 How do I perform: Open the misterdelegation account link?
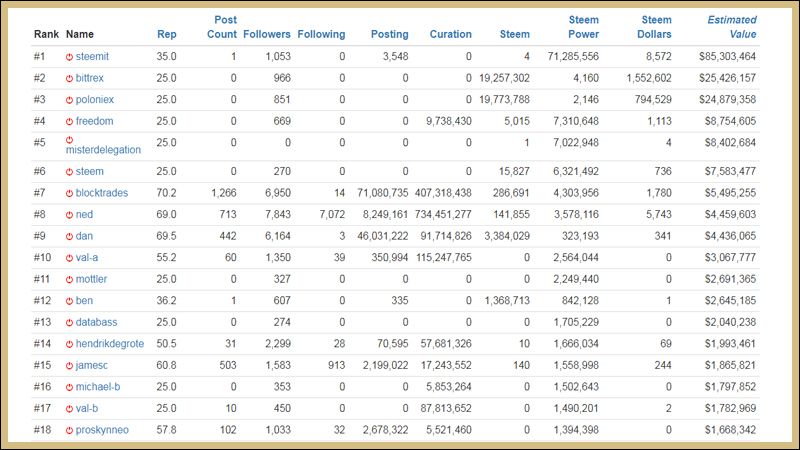coord(103,150)
